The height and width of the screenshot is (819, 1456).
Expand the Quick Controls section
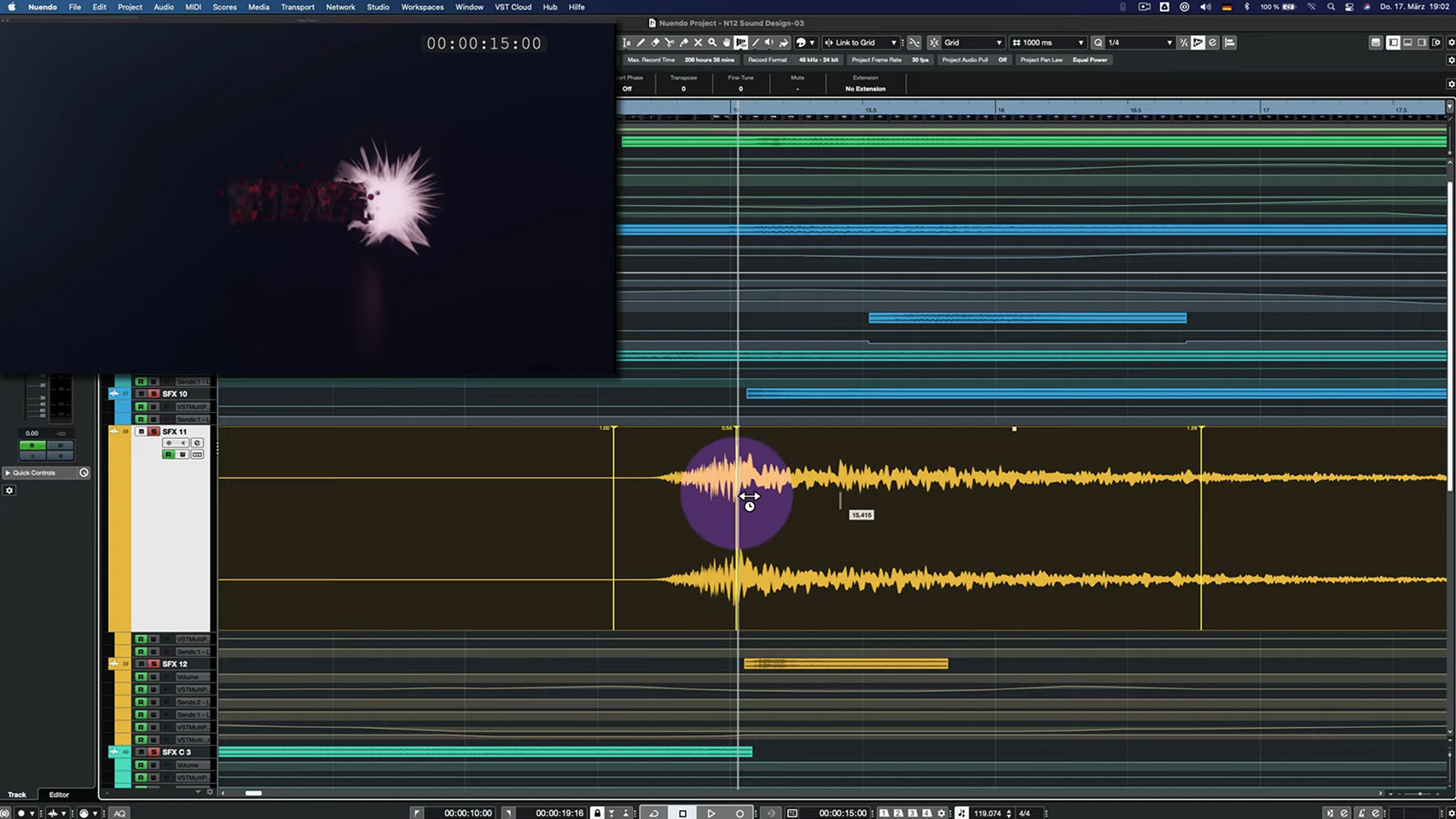[8, 473]
